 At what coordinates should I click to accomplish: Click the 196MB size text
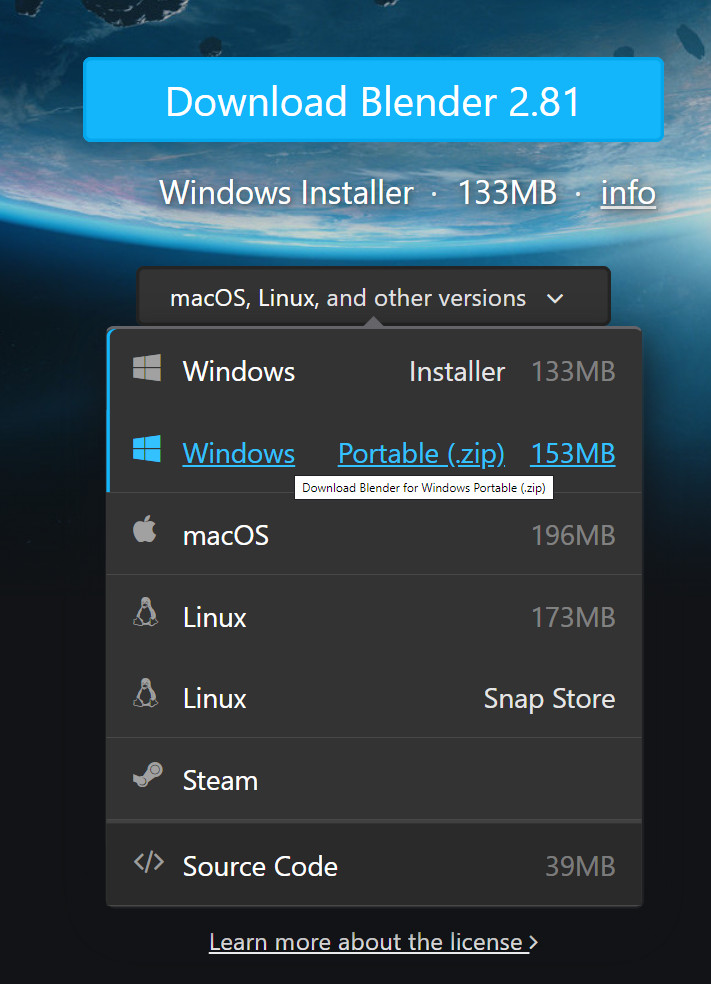tap(573, 535)
